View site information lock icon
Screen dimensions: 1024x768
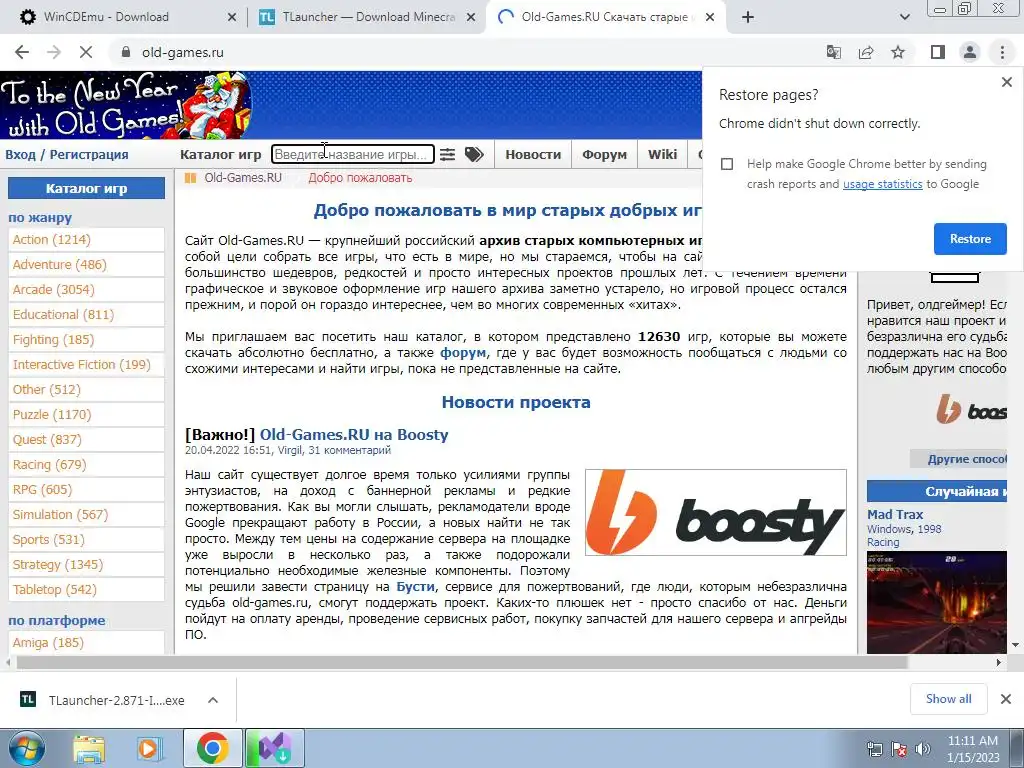click(x=126, y=52)
